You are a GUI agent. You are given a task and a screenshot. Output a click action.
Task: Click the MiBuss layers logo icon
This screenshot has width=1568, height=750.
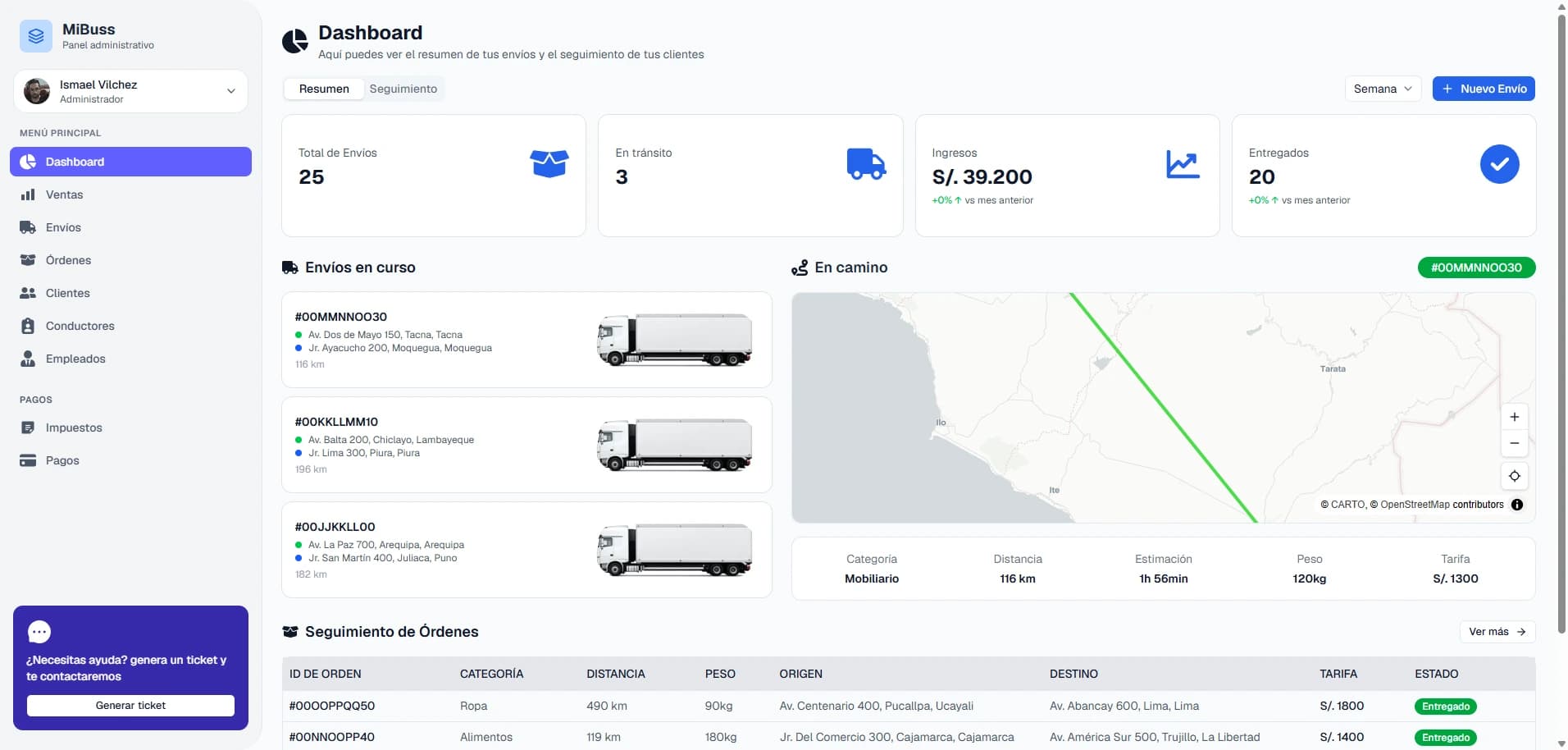(x=36, y=36)
